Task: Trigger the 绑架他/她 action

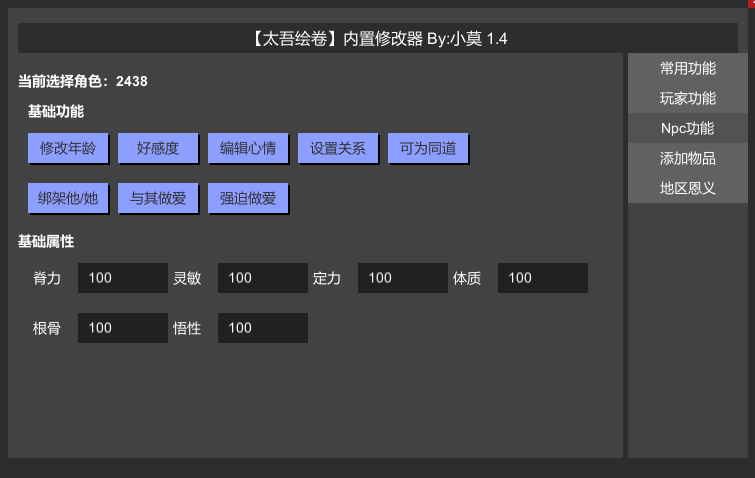Action: click(68, 198)
